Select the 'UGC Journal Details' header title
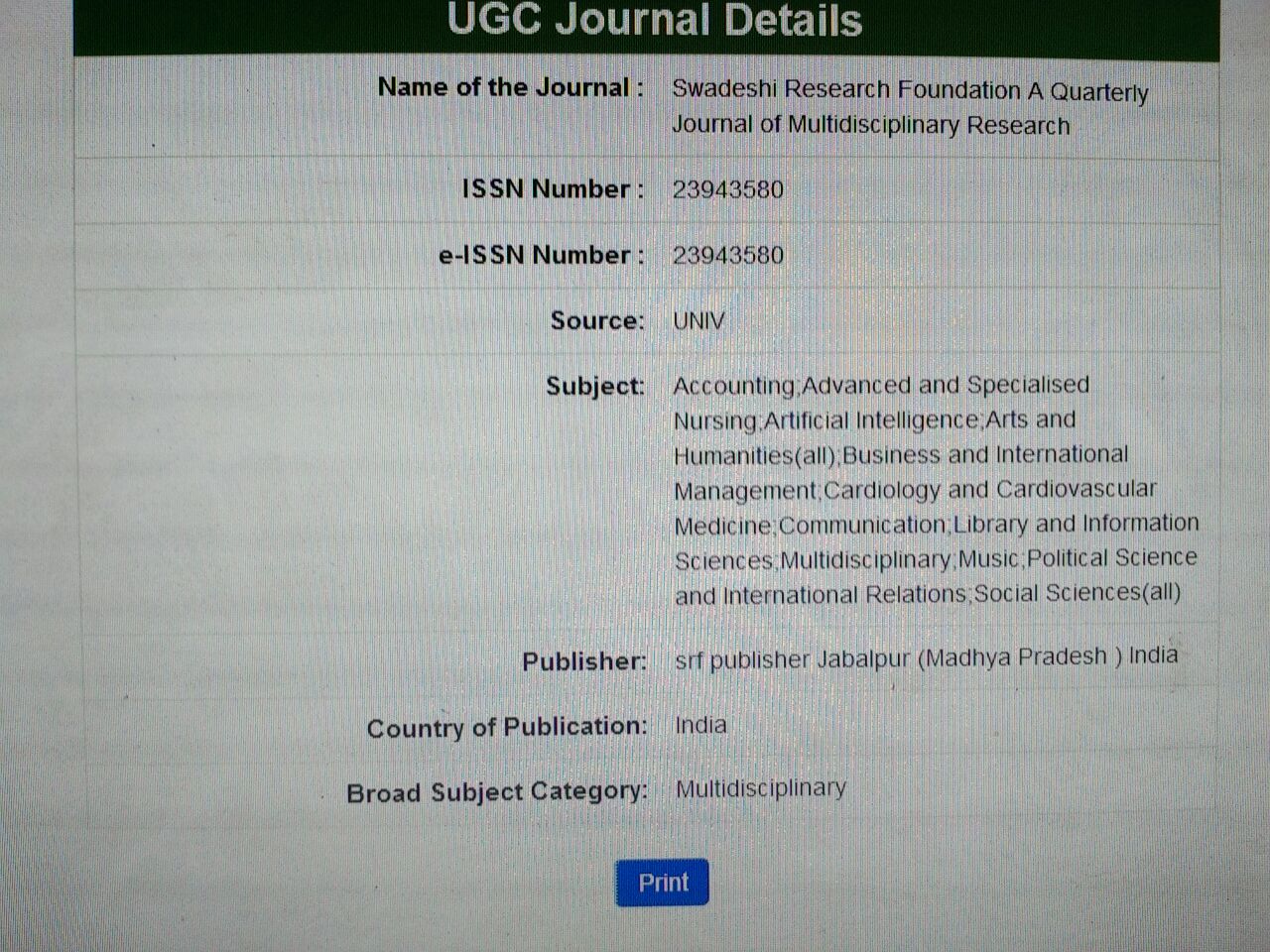The width and height of the screenshot is (1270, 952). click(x=655, y=20)
